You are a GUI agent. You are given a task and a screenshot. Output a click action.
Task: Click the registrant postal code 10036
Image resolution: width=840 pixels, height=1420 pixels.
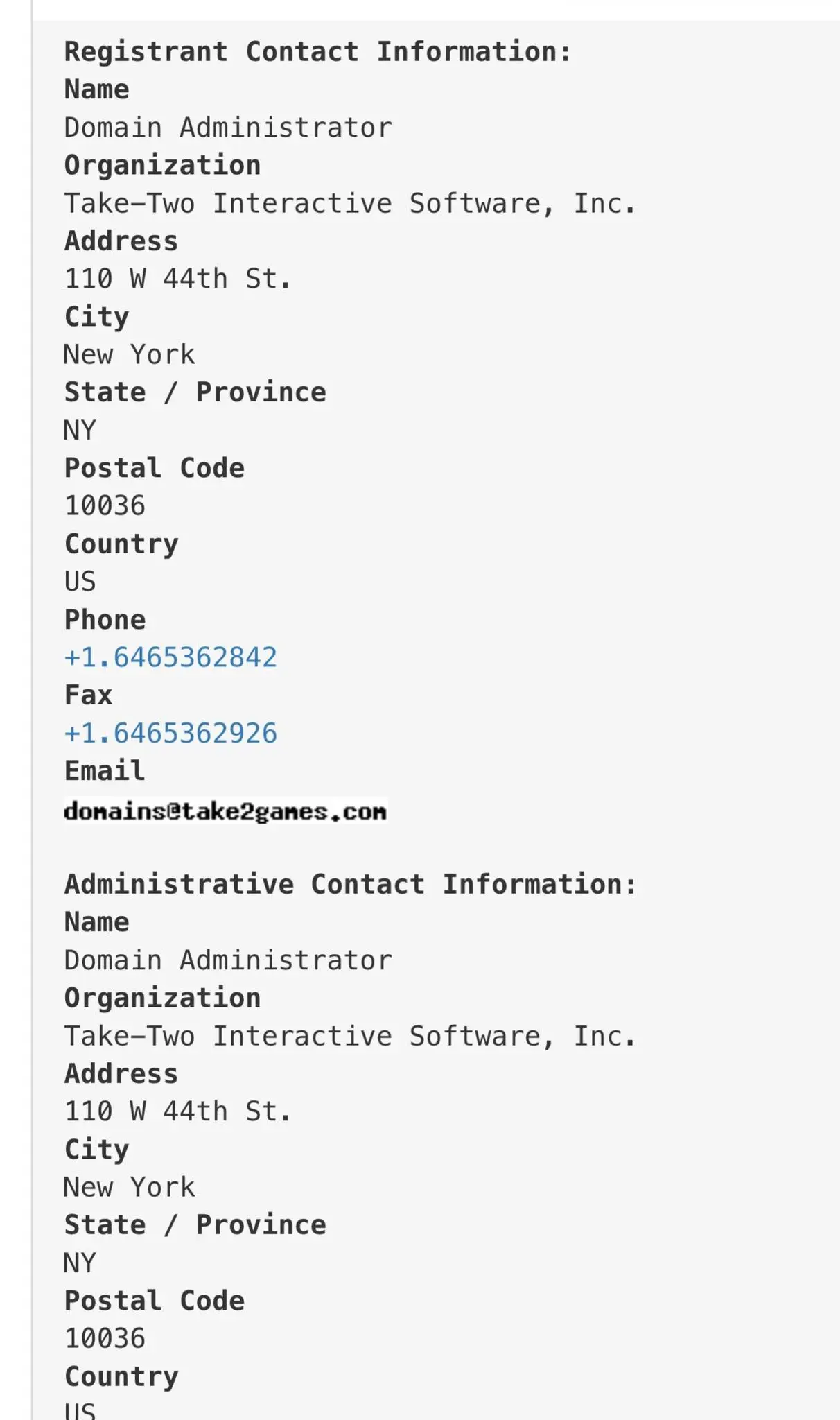[x=105, y=506]
